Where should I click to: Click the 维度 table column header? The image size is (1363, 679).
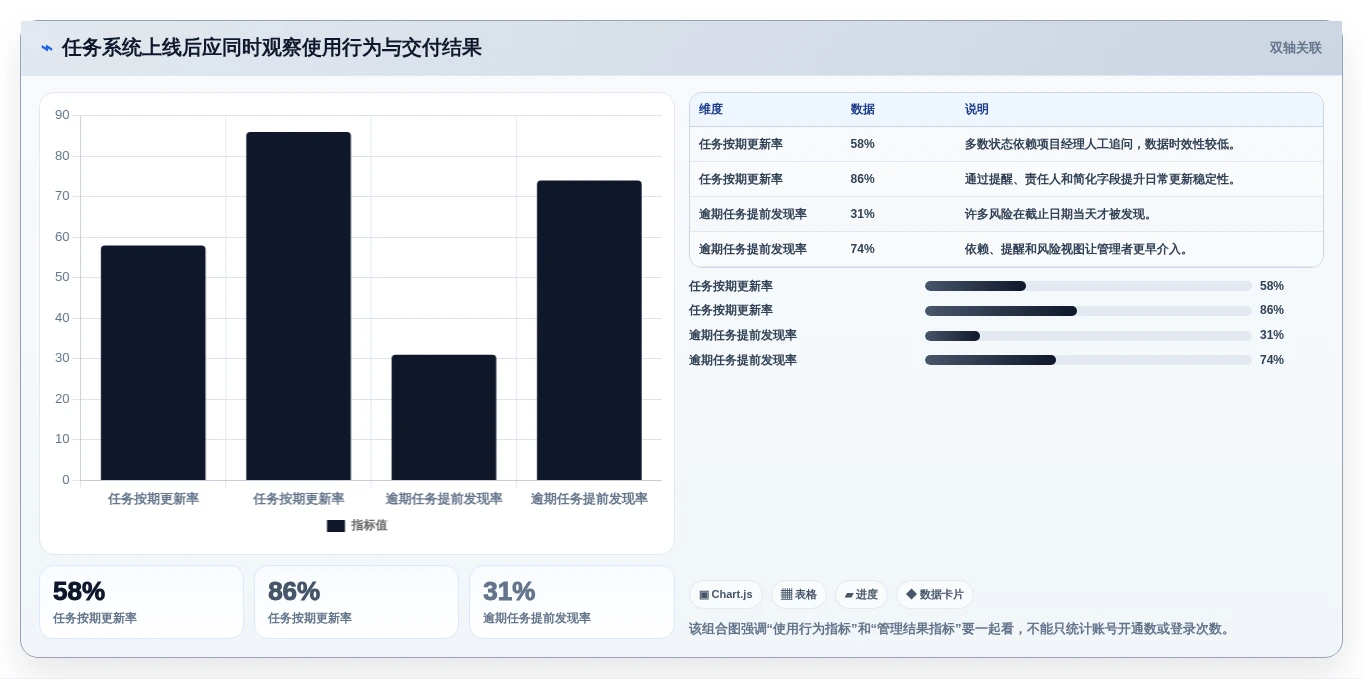coord(711,109)
